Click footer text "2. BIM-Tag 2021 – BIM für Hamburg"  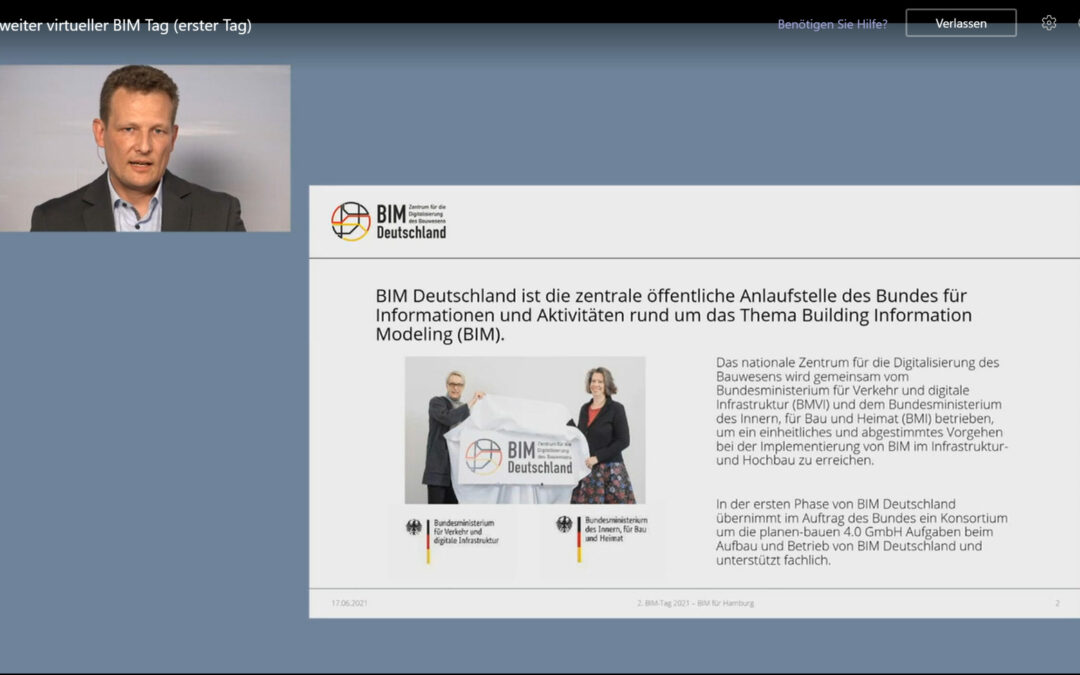click(x=696, y=603)
